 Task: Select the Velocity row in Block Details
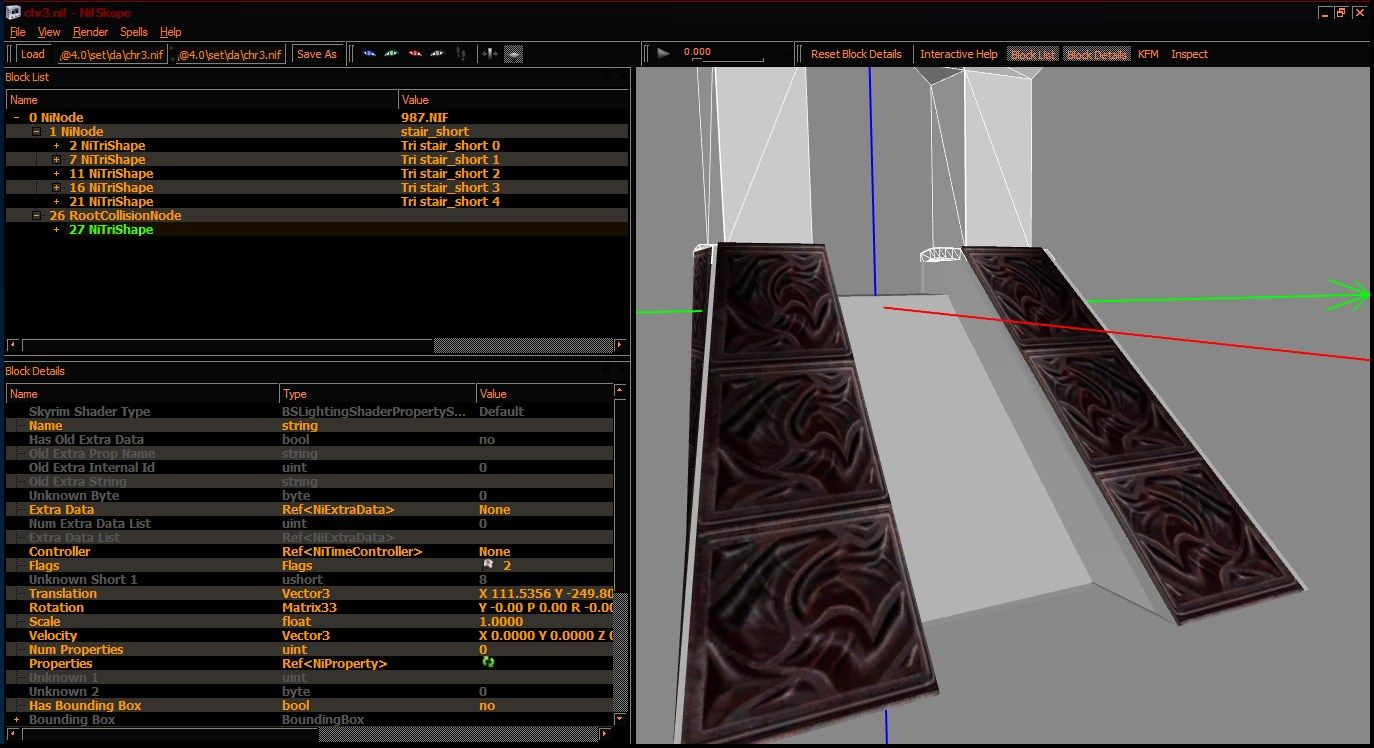point(309,635)
